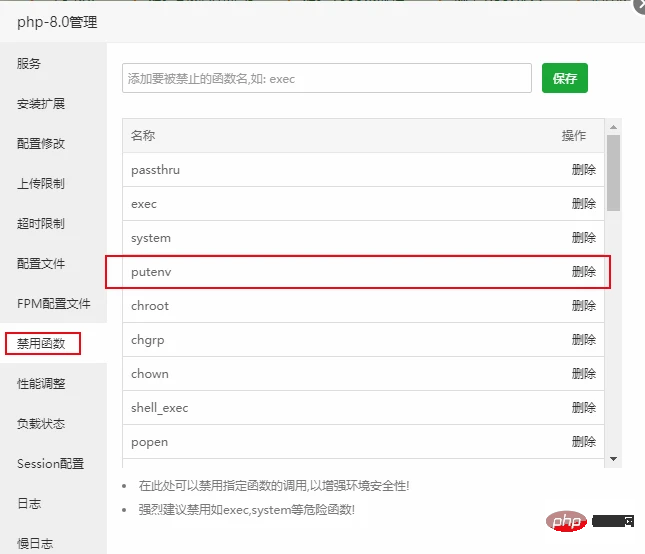Delete the chroot function entry
The width and height of the screenshot is (645, 554).
583,306
